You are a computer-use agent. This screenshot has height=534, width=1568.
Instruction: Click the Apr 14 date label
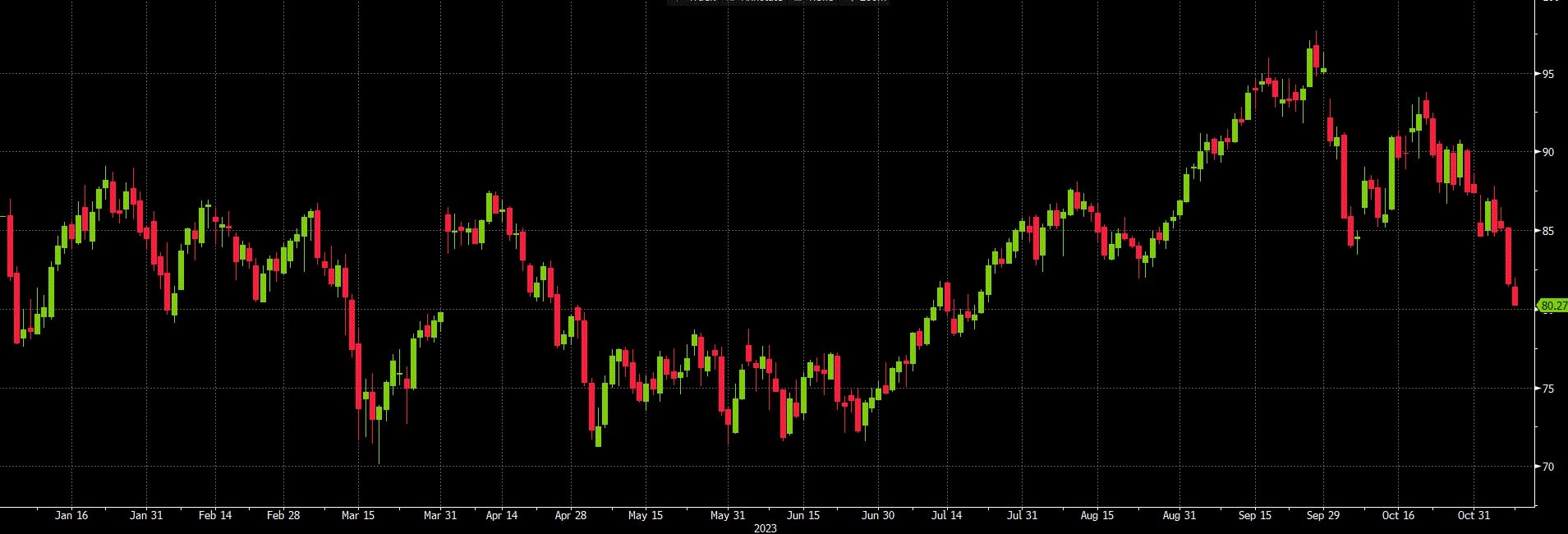[x=502, y=515]
